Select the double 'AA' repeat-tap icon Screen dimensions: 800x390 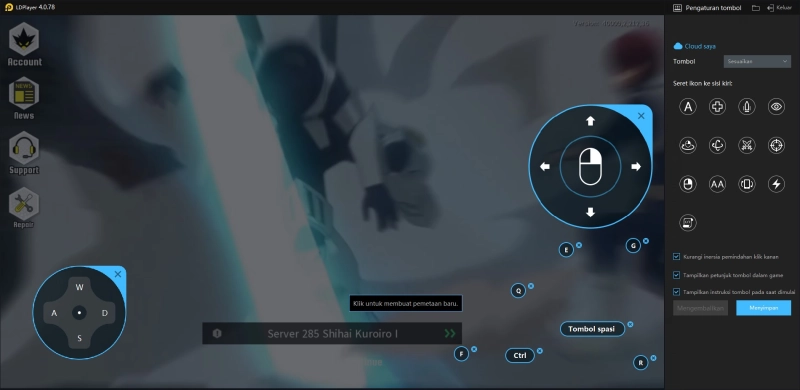coord(717,184)
